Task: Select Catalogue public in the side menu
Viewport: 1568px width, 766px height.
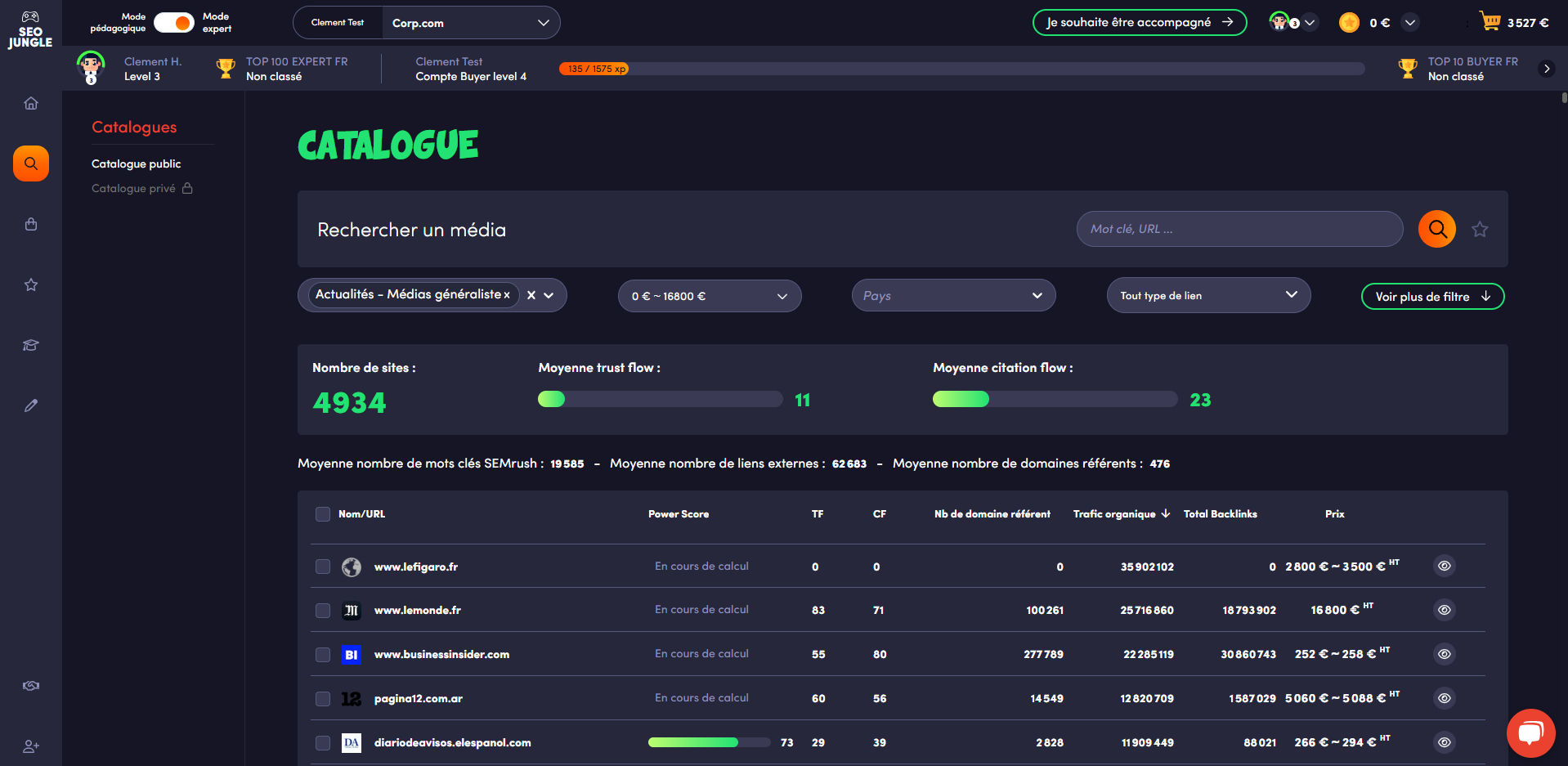Action: 137,164
